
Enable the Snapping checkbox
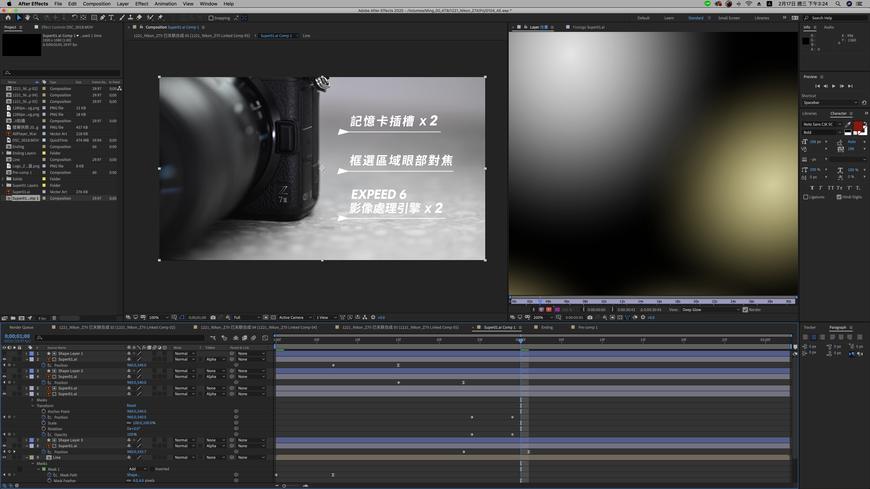[x=211, y=18]
